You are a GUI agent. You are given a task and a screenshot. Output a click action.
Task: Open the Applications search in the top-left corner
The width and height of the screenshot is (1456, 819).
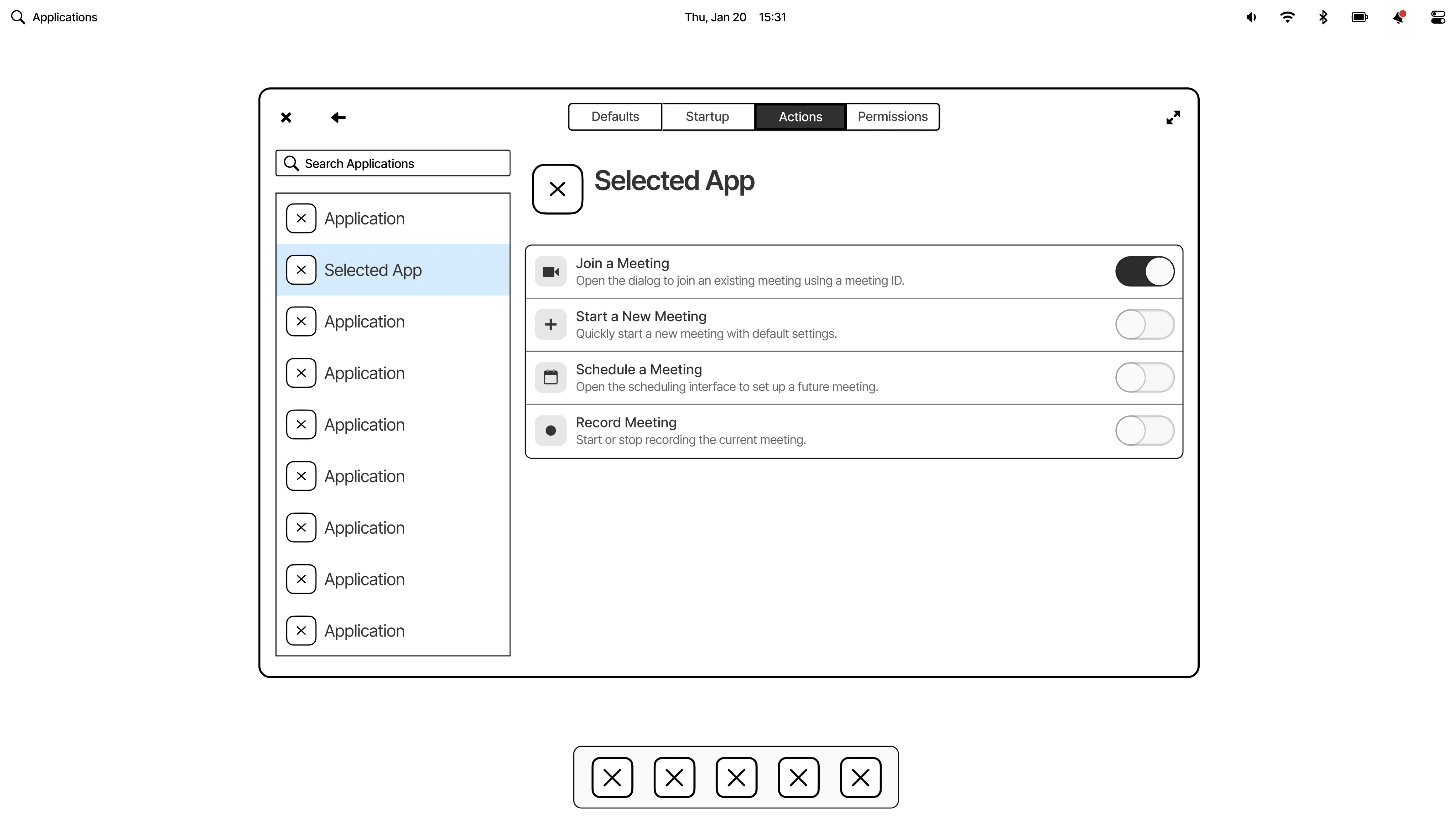pyautogui.click(x=54, y=17)
